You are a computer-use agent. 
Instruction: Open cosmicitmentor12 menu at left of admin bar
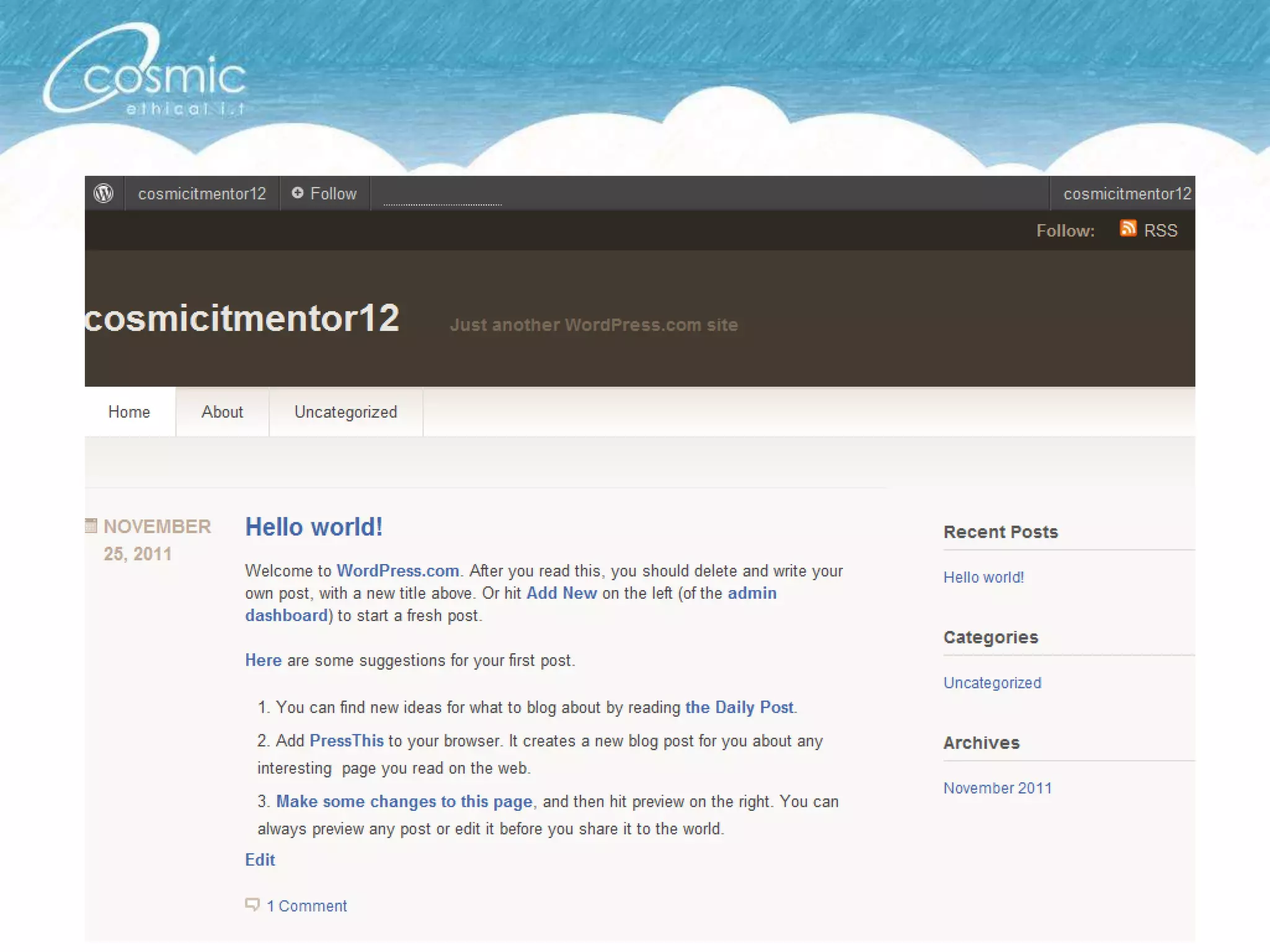(202, 194)
